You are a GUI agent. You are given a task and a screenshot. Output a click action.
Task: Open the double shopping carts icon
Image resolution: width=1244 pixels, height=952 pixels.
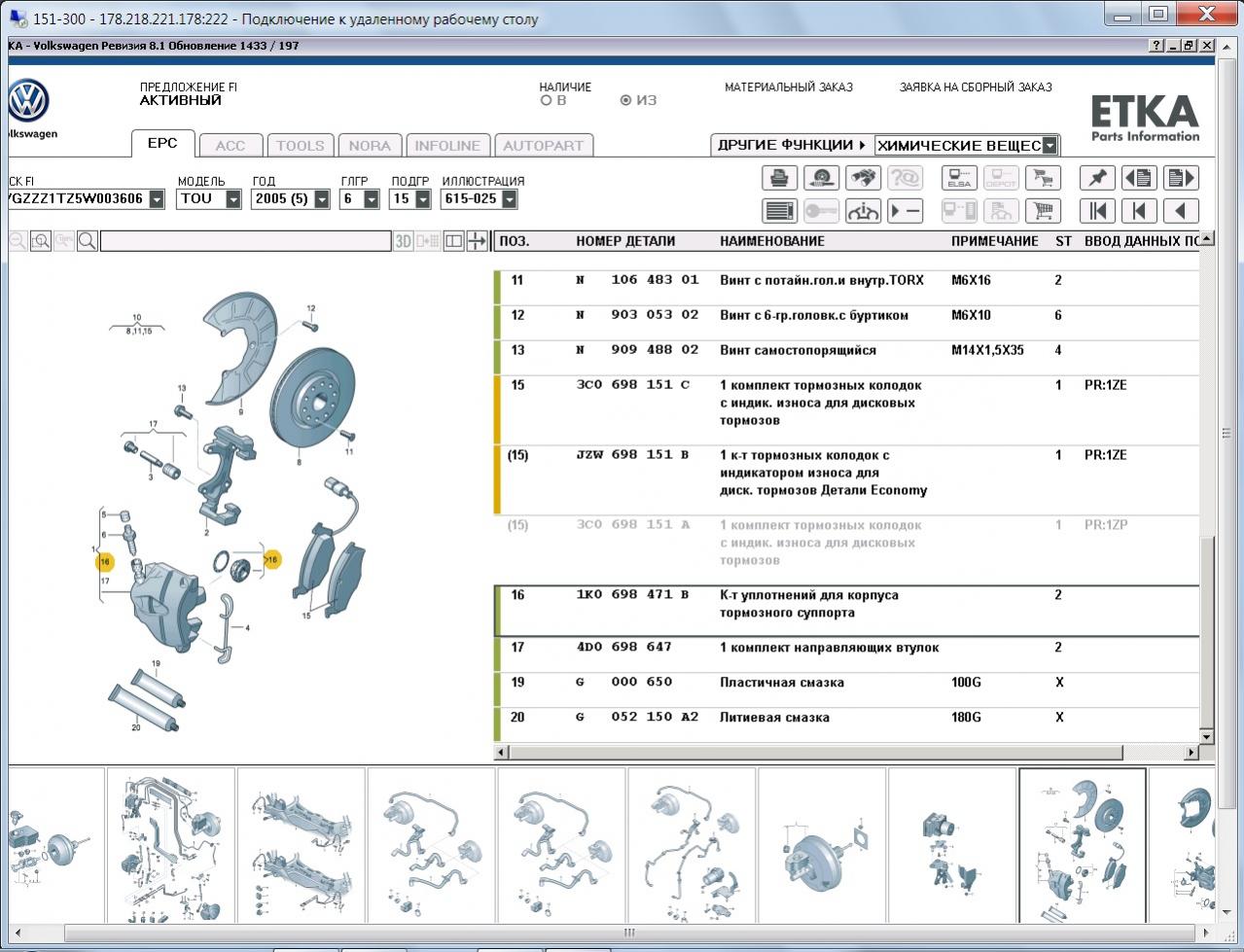pos(1043,178)
